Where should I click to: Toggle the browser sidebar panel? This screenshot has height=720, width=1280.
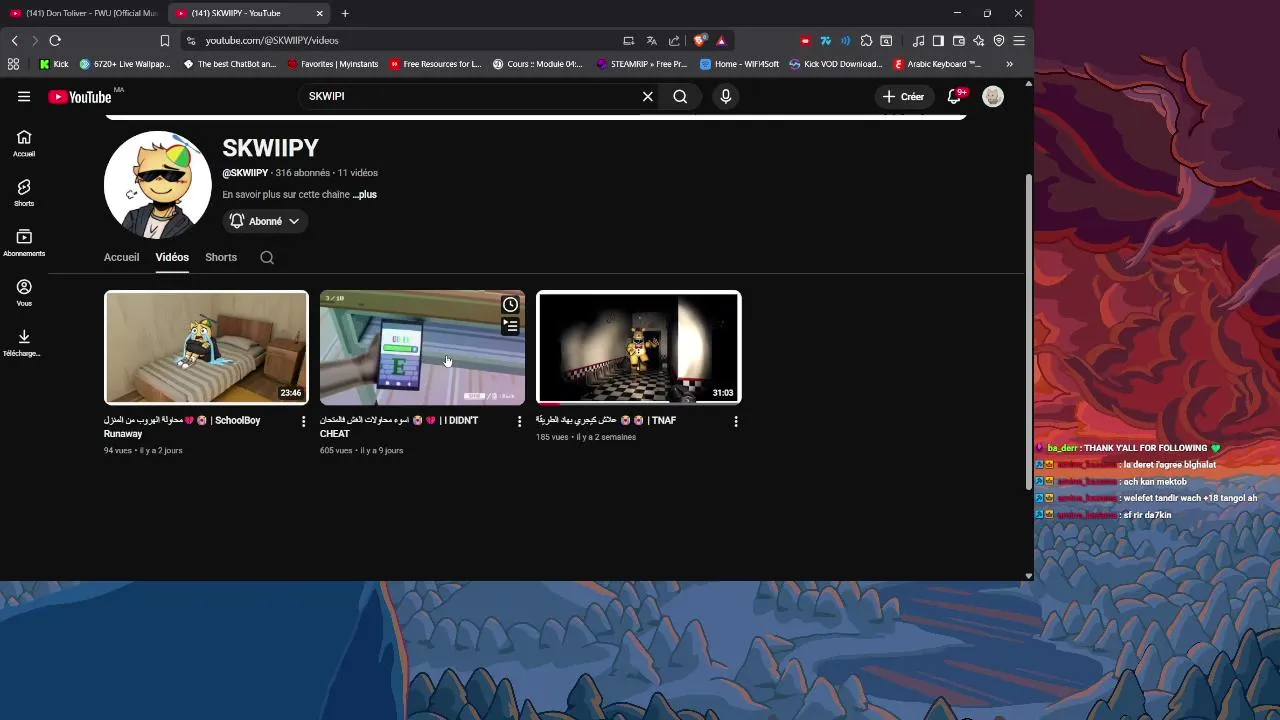(938, 40)
